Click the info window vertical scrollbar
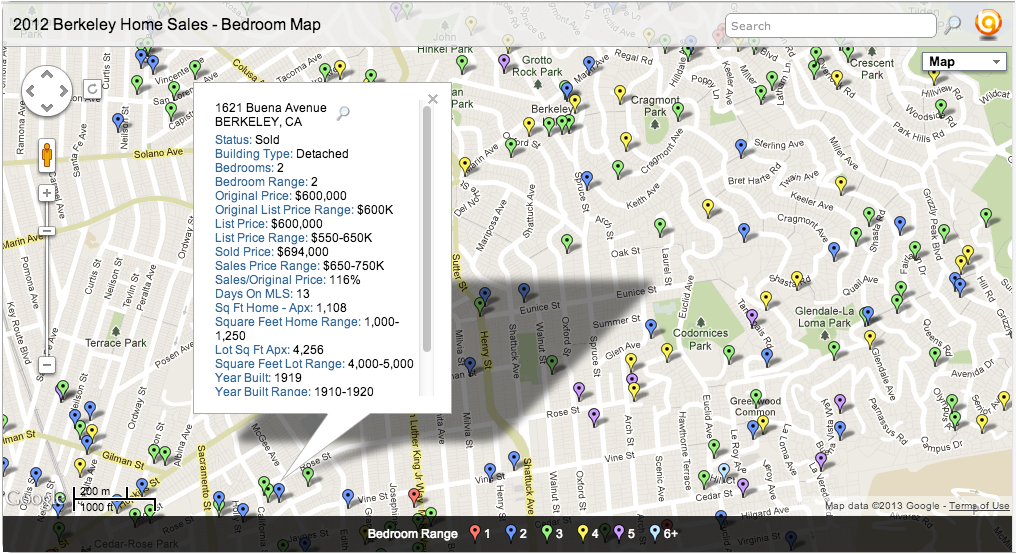The width and height of the screenshot is (1016, 554). tap(426, 228)
